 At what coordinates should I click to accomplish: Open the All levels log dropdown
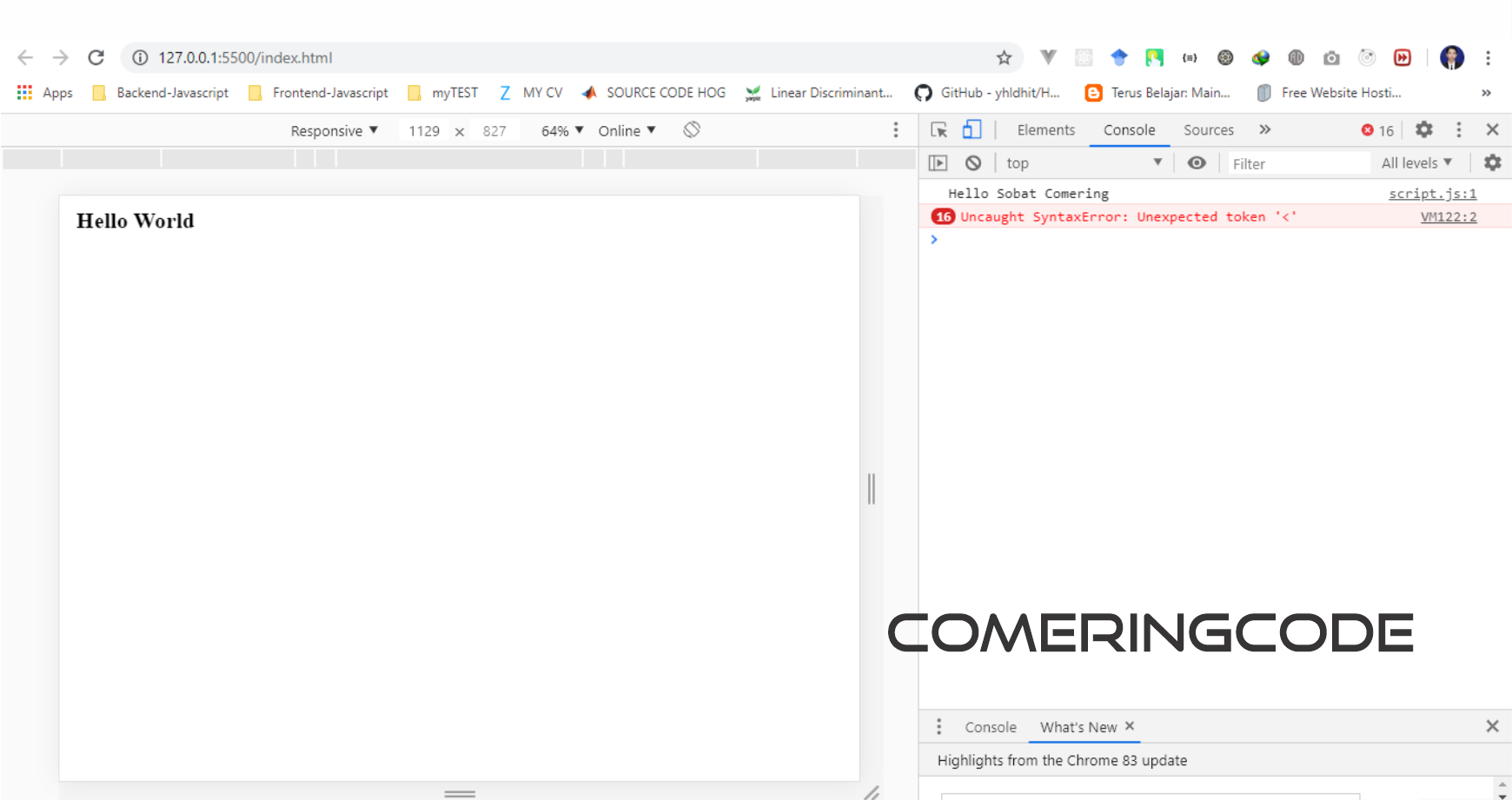1416,162
